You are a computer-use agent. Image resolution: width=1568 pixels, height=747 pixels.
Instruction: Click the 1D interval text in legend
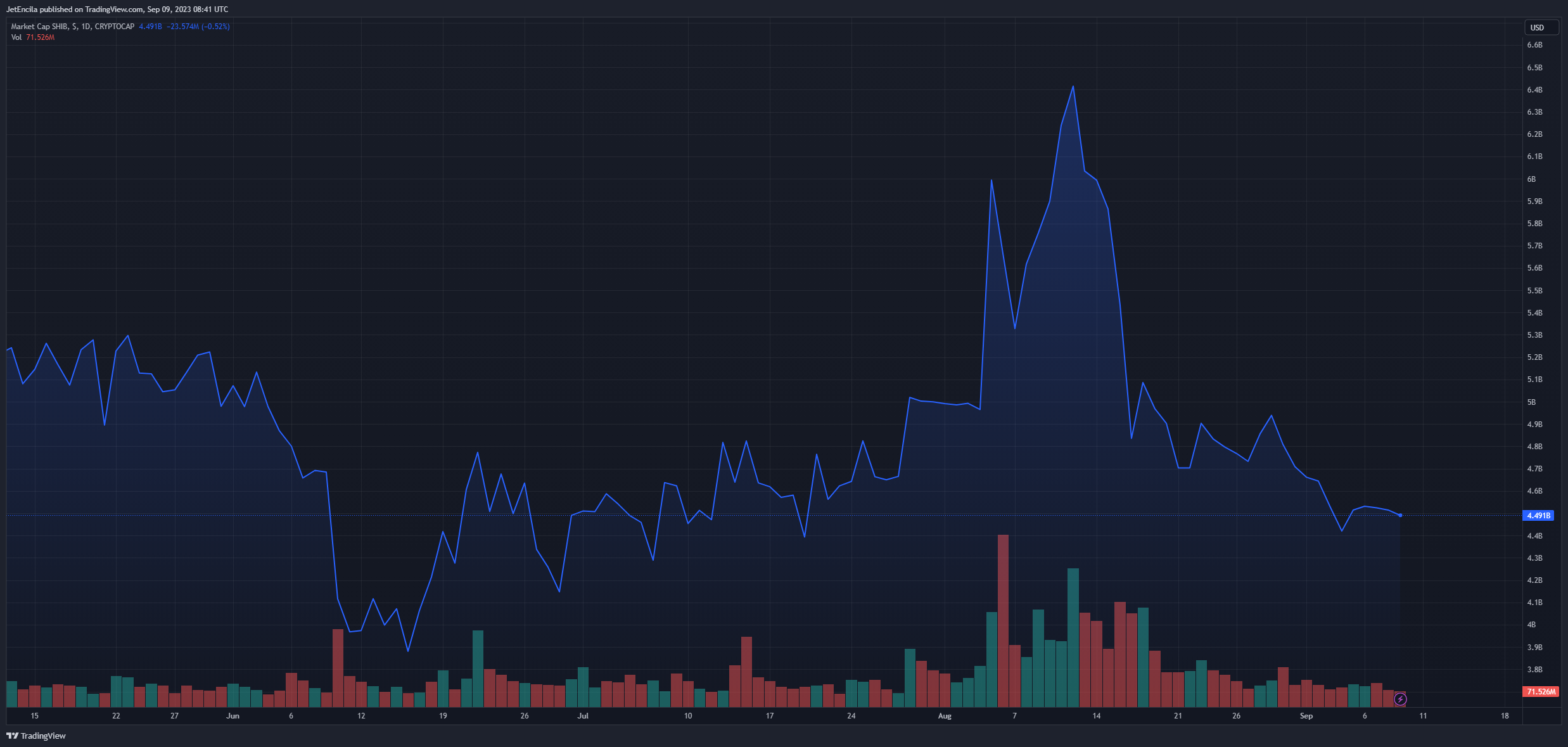[86, 27]
